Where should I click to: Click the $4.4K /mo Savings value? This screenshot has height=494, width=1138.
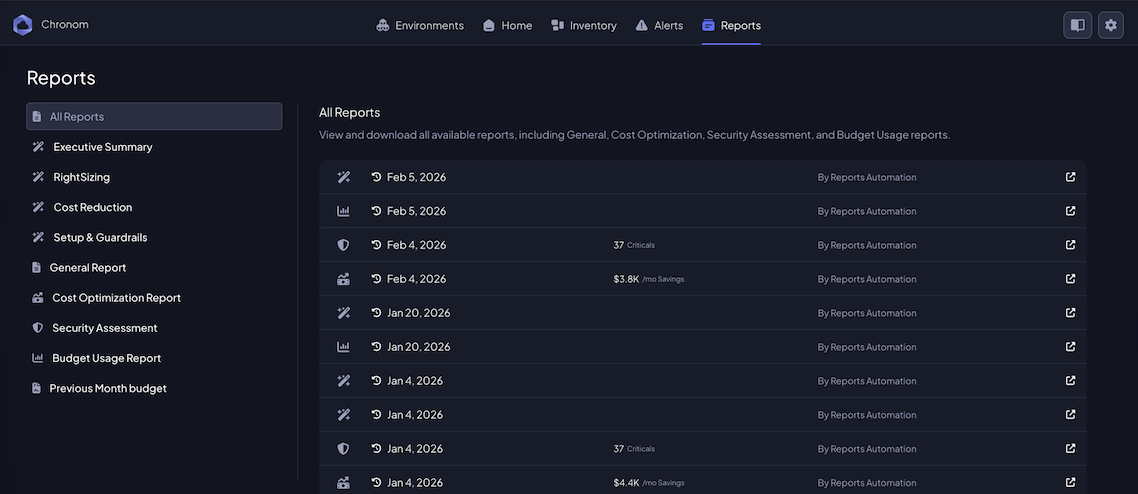pyautogui.click(x=648, y=482)
